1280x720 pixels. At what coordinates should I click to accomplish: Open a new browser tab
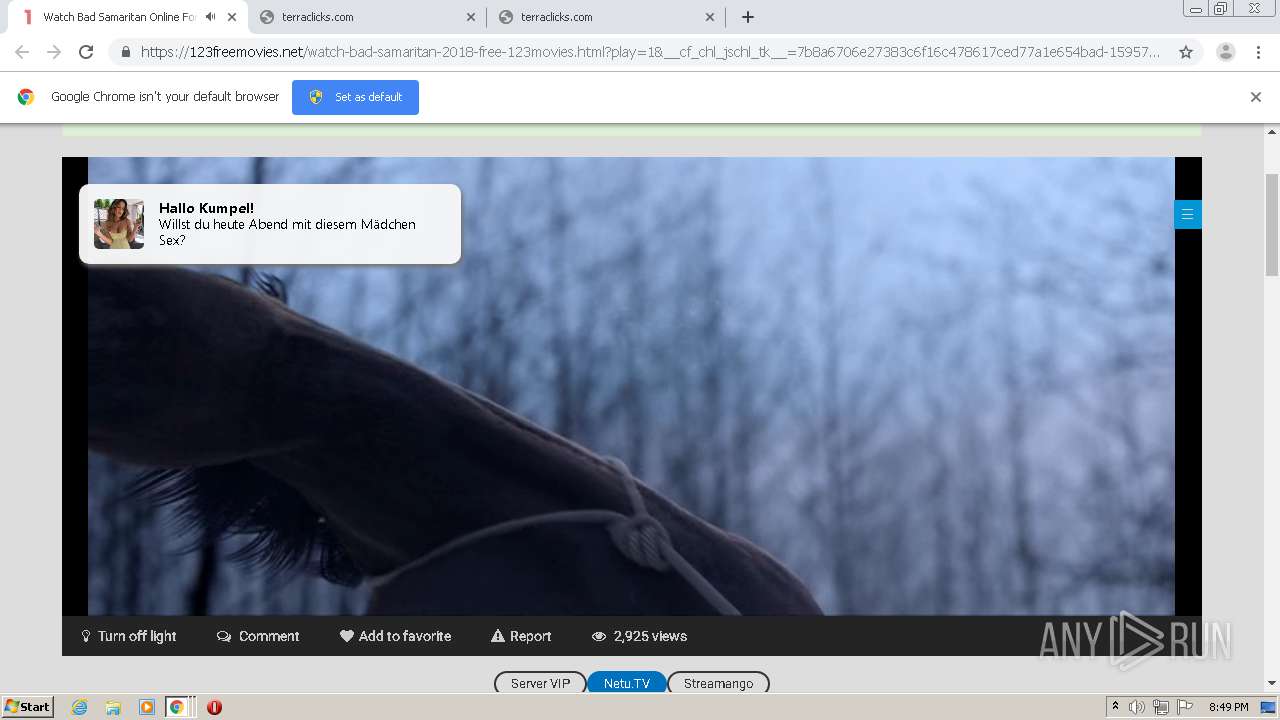click(747, 17)
